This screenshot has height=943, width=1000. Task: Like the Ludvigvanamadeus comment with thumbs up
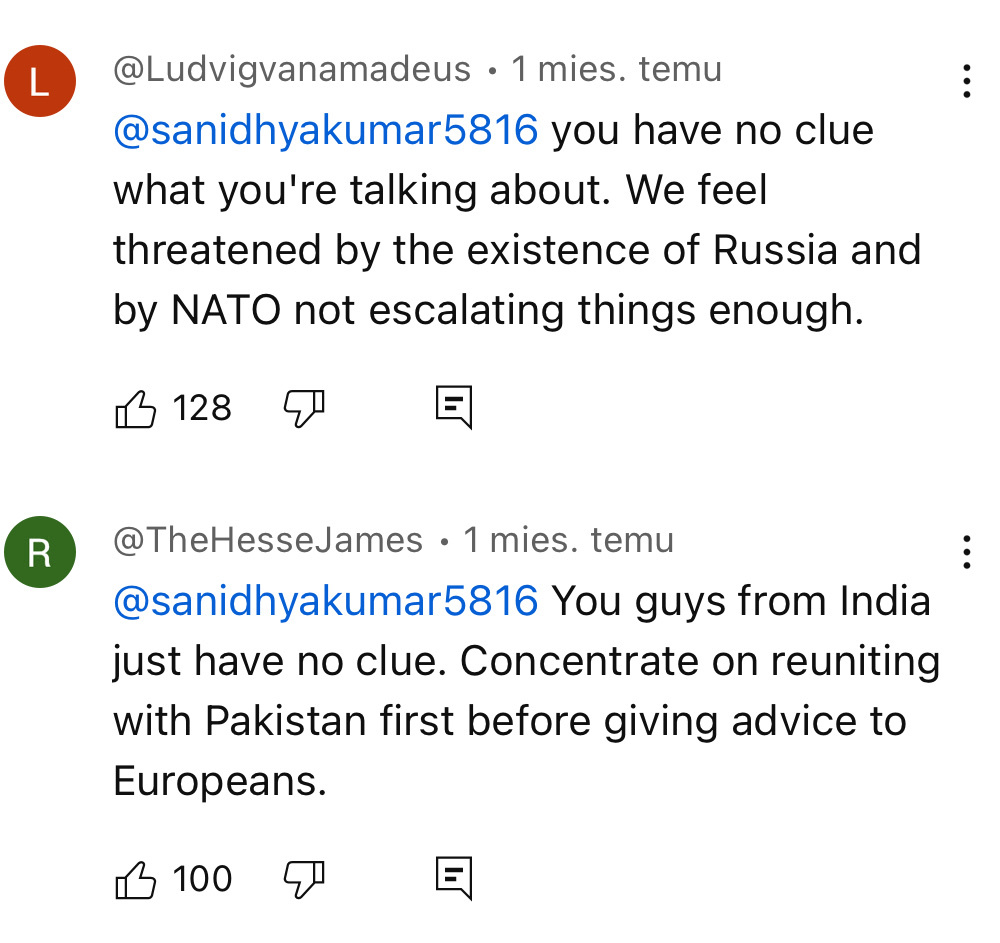click(x=136, y=408)
